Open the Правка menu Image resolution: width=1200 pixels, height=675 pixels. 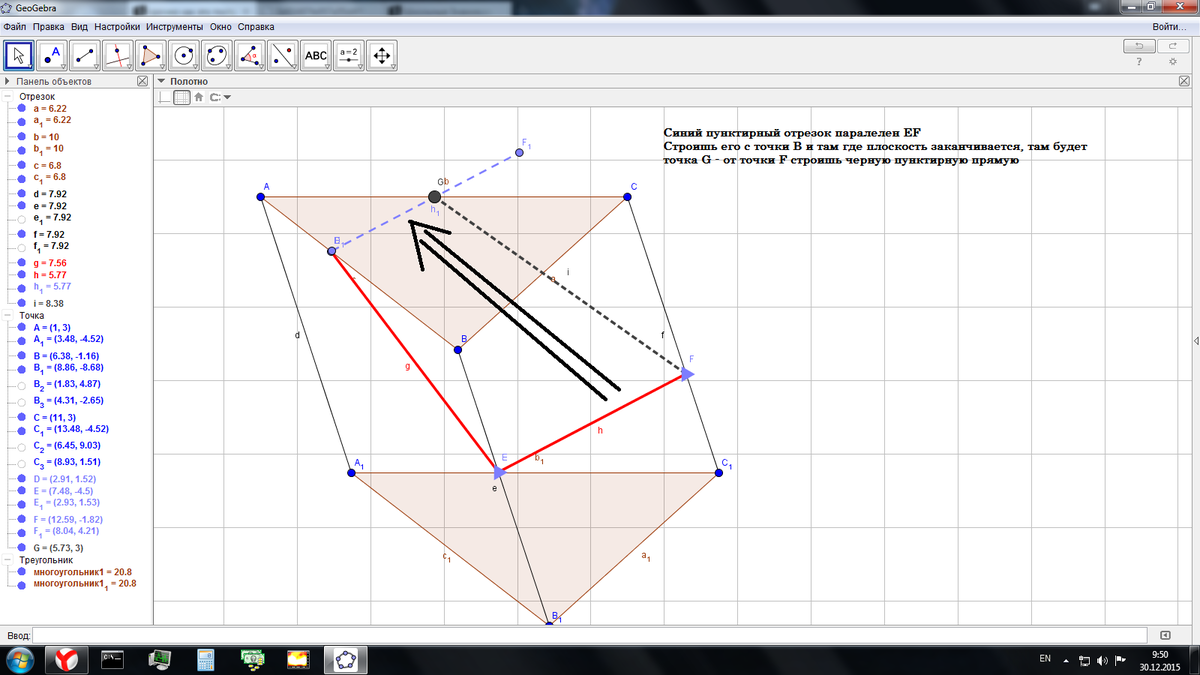[x=48, y=26]
